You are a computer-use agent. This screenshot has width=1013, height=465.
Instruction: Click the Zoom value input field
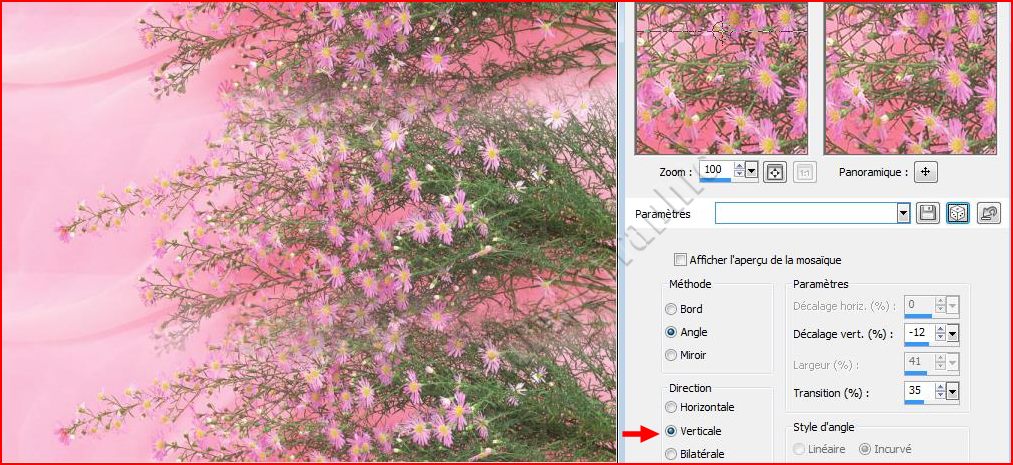(715, 171)
